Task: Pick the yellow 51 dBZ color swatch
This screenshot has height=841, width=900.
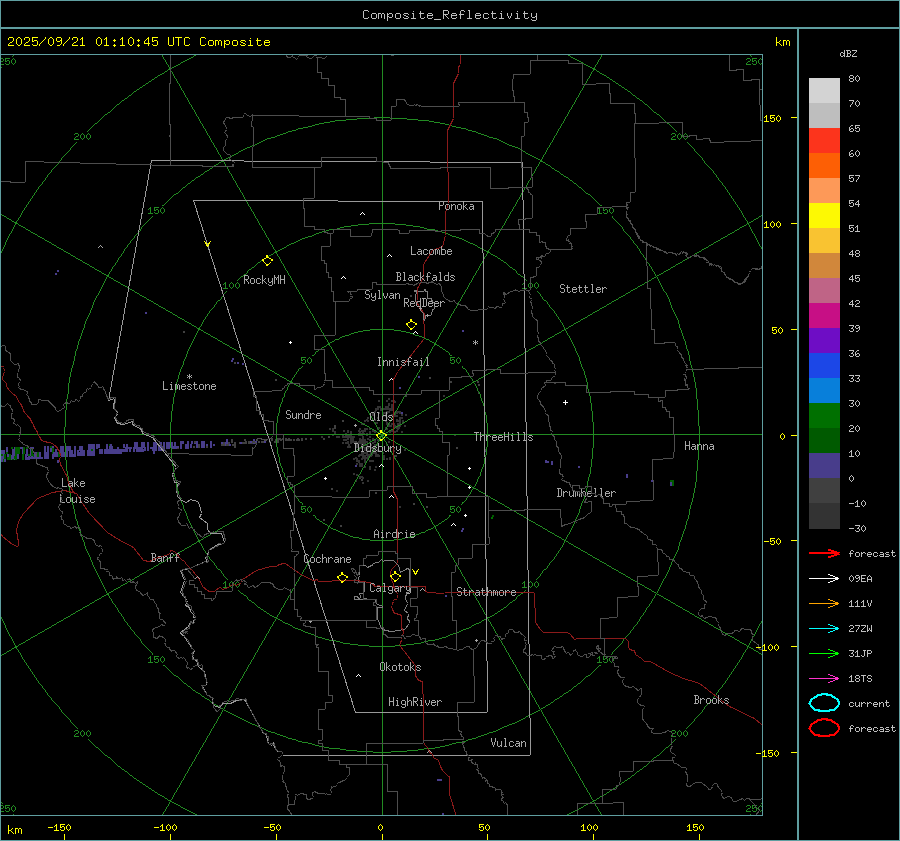Action: [x=824, y=216]
